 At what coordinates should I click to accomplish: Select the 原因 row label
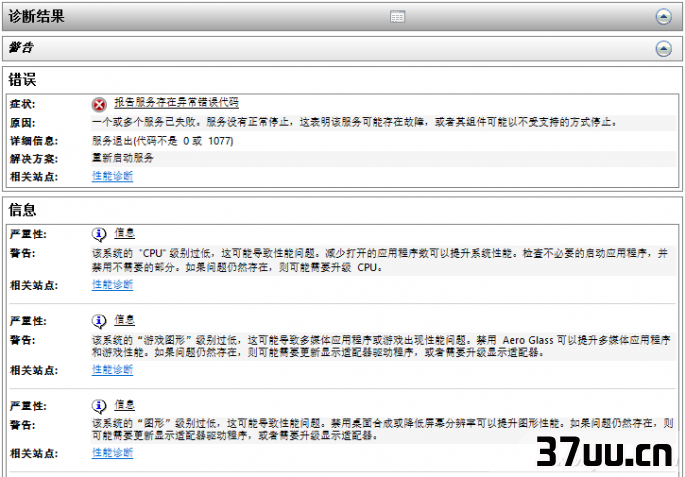pyautogui.click(x=23, y=123)
